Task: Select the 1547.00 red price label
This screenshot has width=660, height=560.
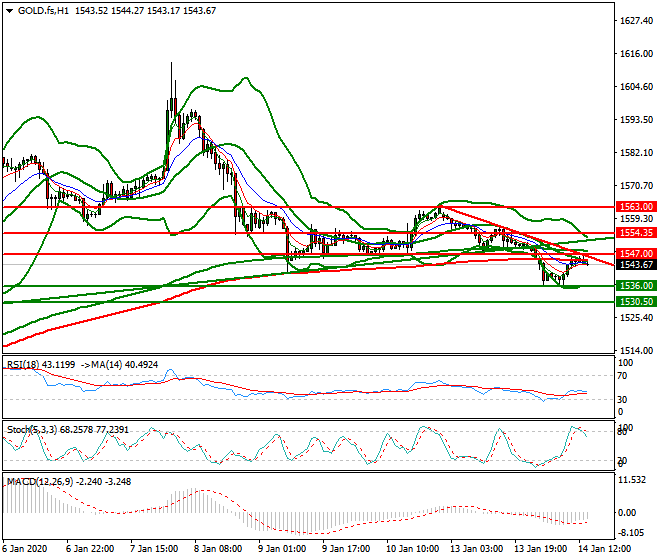Action: click(x=636, y=253)
